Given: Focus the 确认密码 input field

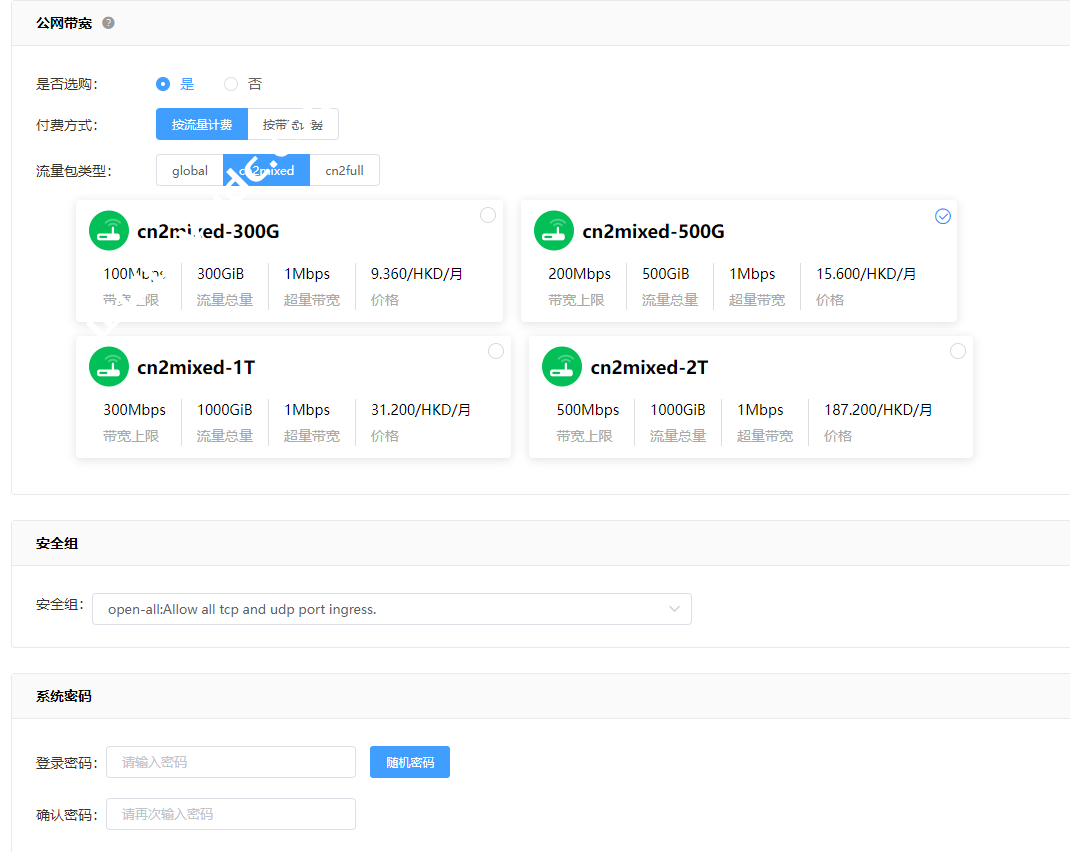Looking at the screenshot, I should coord(231,814).
